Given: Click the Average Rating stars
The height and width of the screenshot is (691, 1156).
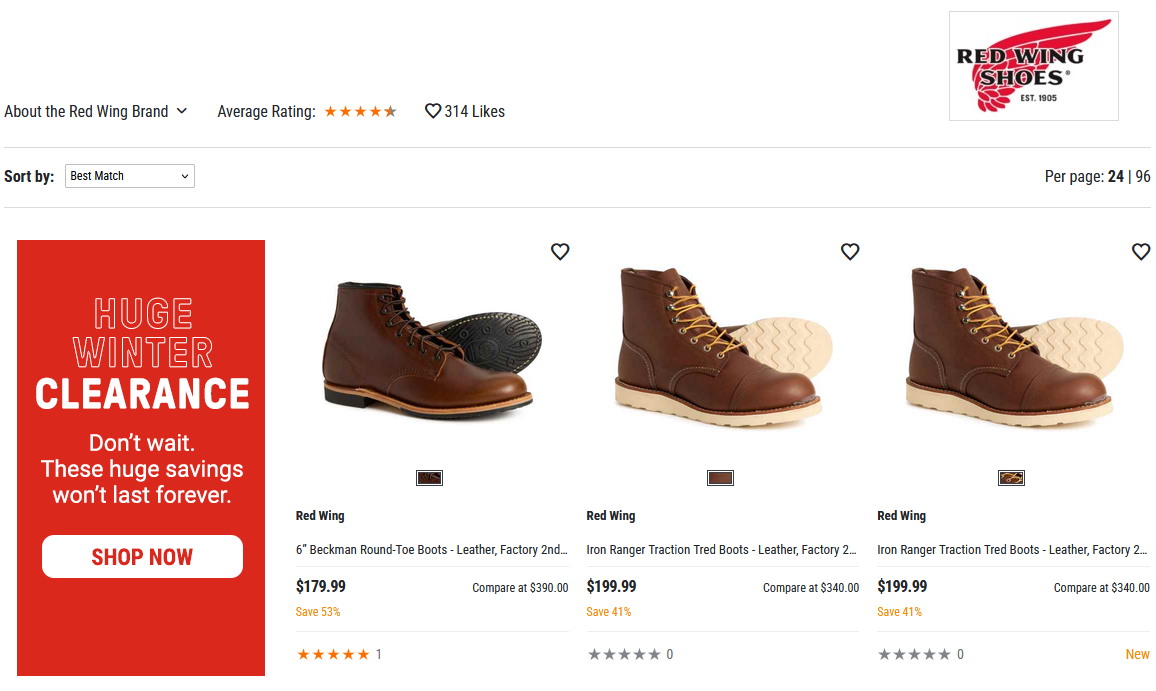Looking at the screenshot, I should (x=360, y=111).
